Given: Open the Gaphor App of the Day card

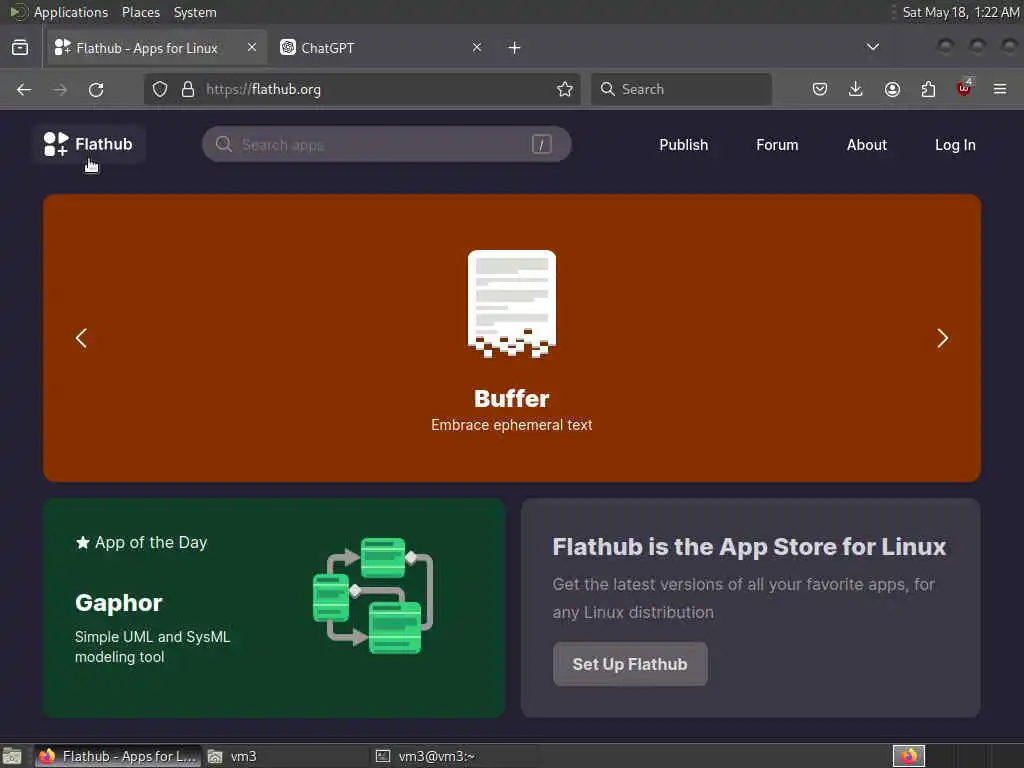Looking at the screenshot, I should 274,608.
